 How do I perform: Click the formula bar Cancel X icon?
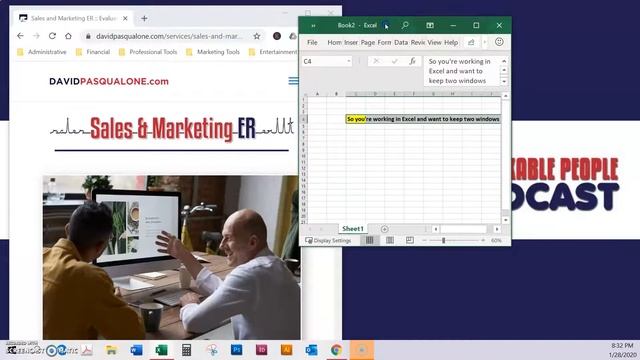[x=376, y=61]
